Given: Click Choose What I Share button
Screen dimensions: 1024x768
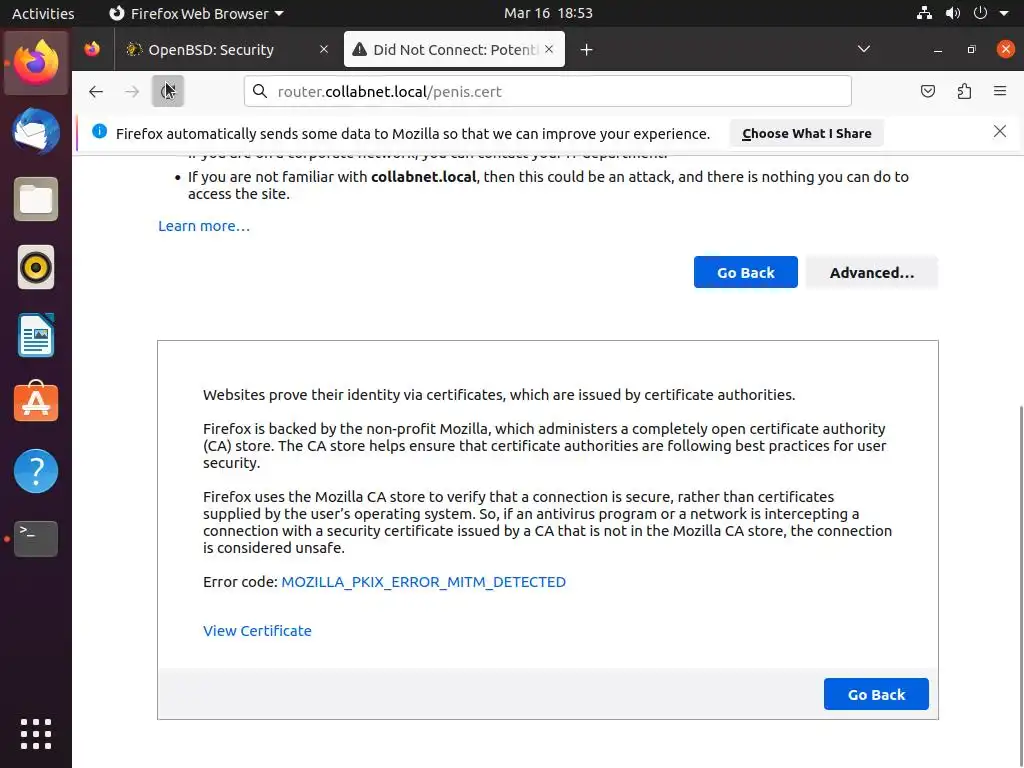Looking at the screenshot, I should pos(807,133).
